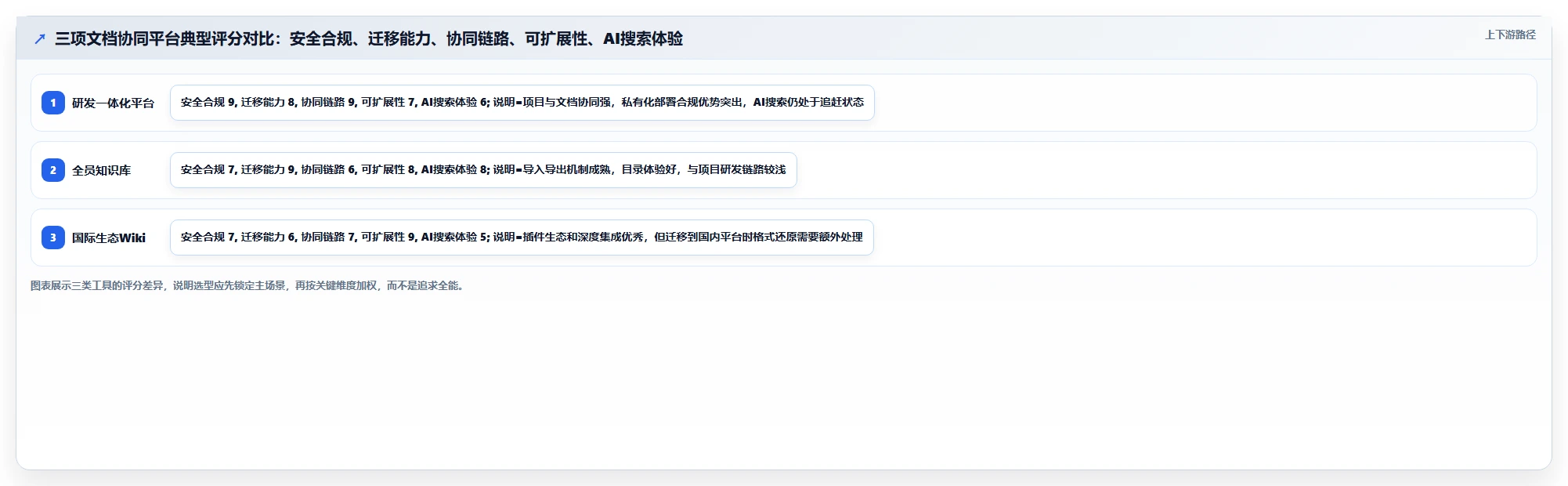Viewport: 1568px width, 486px height.
Task: Open the 国际生态Wiki scores detail box
Action: (522, 238)
